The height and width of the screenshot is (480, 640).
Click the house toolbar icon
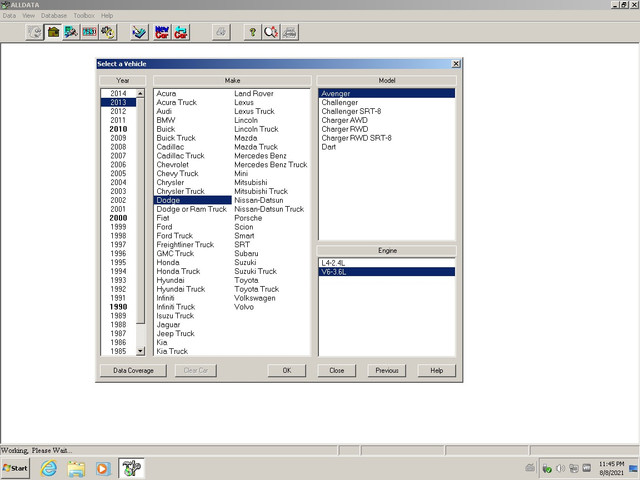point(53,32)
